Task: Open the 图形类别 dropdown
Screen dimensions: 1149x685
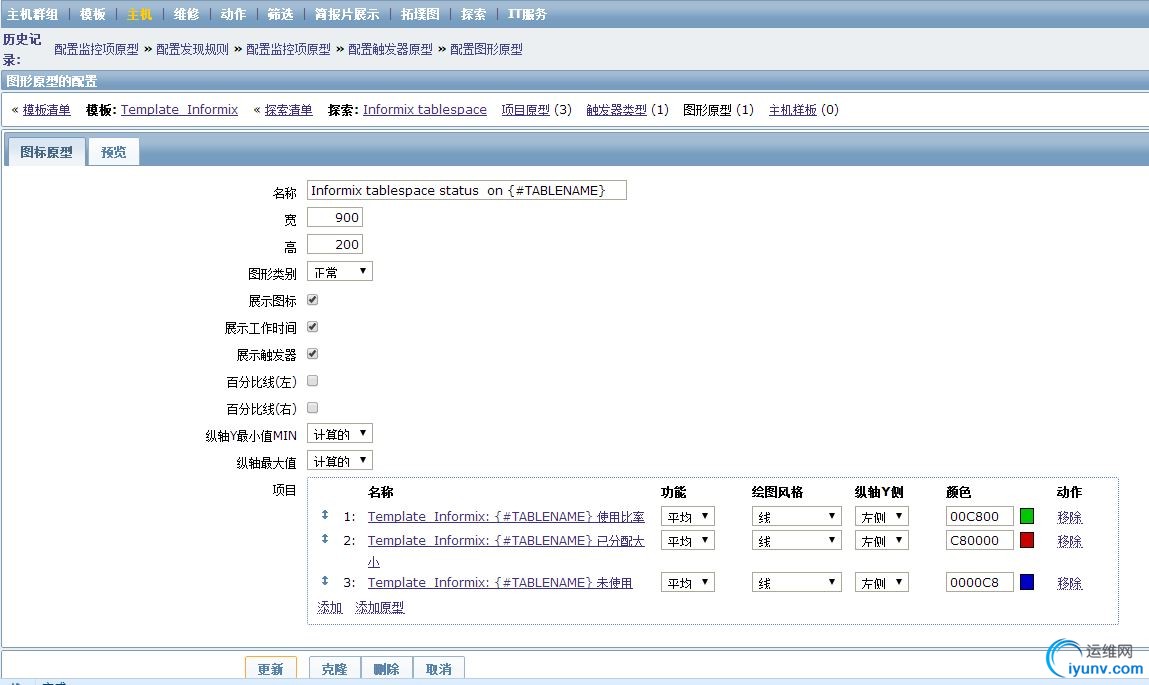Action: (x=339, y=272)
